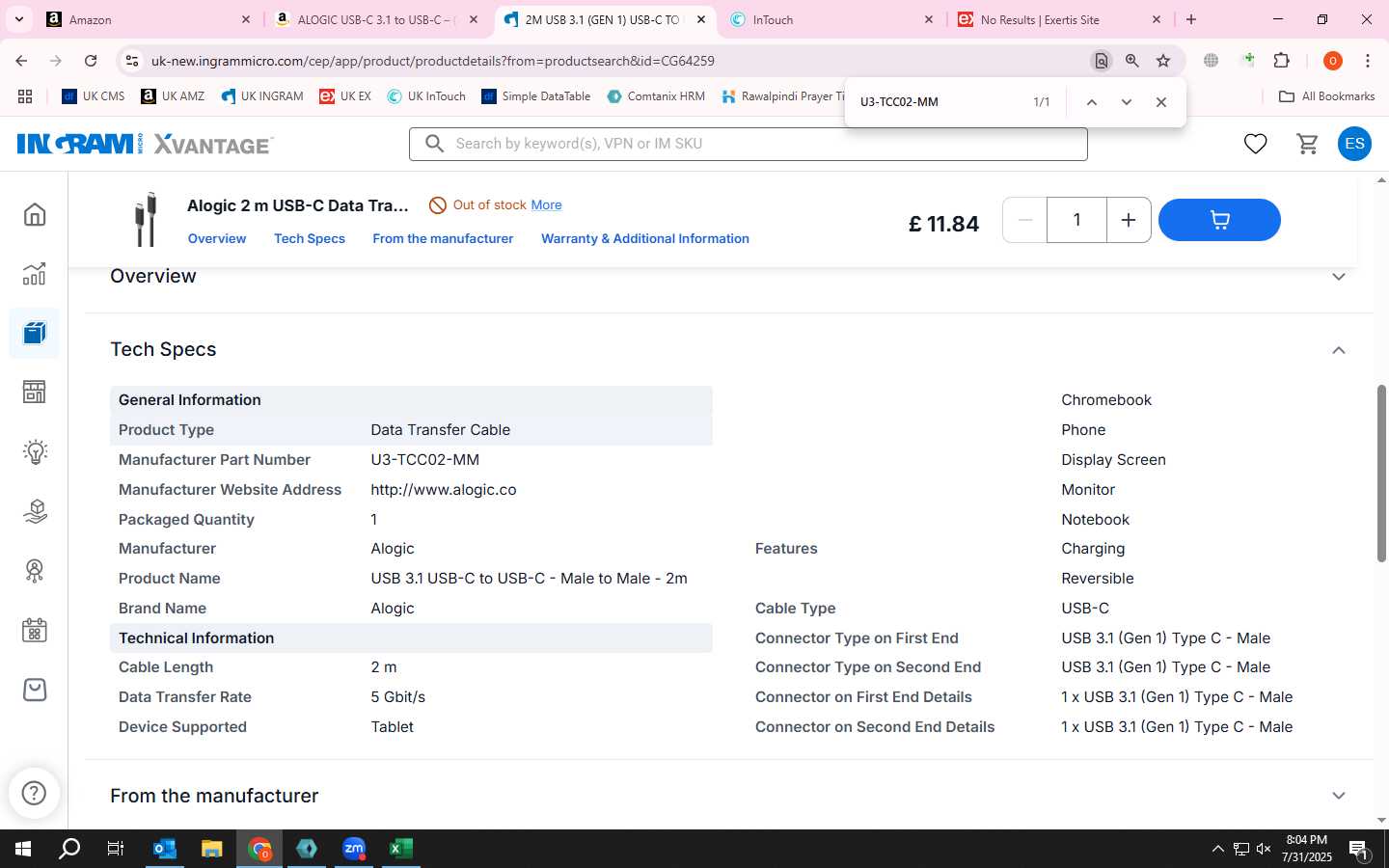Open Warranty & Additional Information tab

coord(645,239)
